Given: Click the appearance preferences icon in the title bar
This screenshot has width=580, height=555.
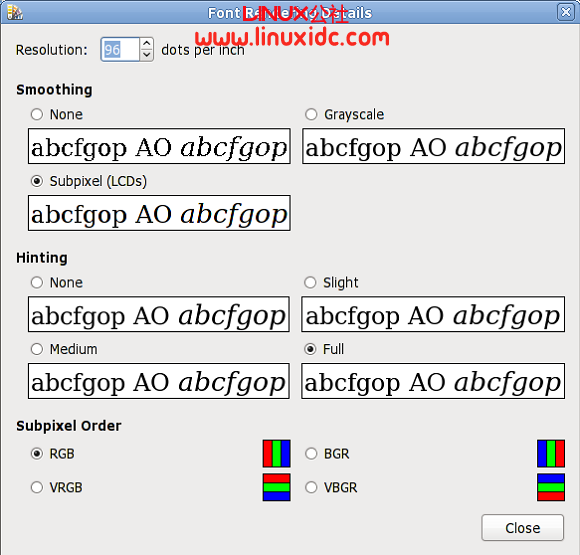Looking at the screenshot, I should coord(15,13).
